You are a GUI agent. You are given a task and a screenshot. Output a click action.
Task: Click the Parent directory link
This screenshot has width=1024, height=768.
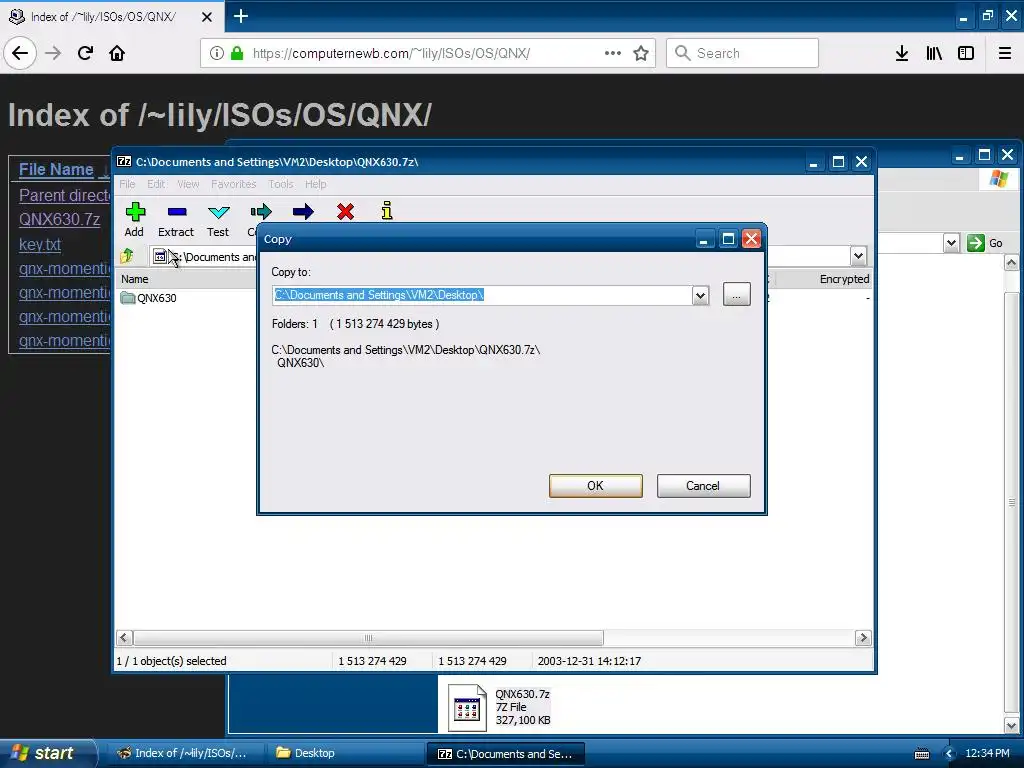65,195
